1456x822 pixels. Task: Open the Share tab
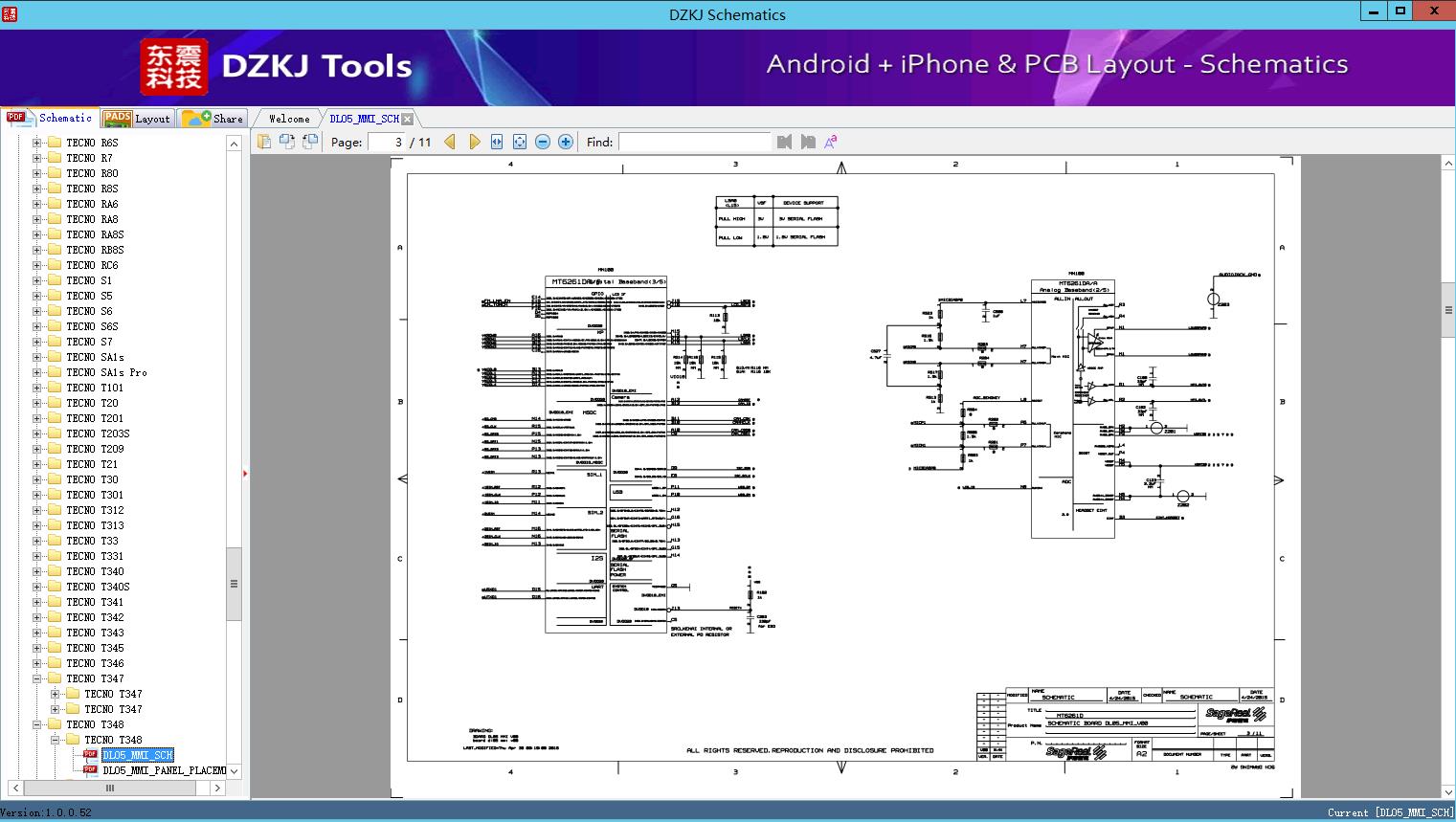click(x=213, y=119)
